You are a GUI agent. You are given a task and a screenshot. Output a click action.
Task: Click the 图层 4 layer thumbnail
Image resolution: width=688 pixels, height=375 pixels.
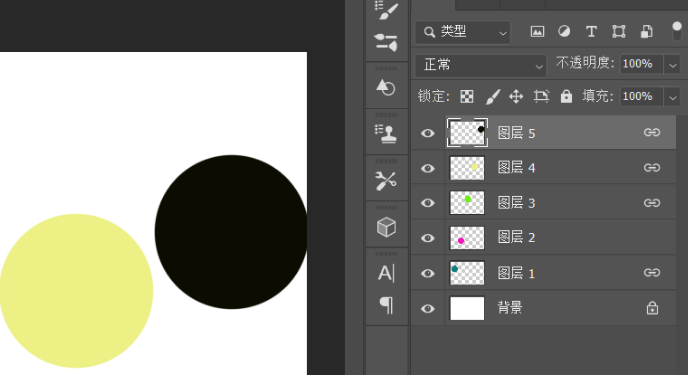coord(467,168)
